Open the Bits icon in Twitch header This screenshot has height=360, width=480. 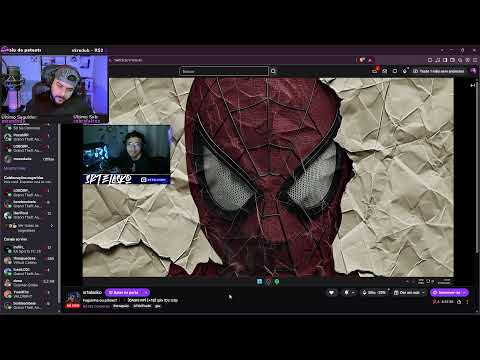tap(405, 71)
